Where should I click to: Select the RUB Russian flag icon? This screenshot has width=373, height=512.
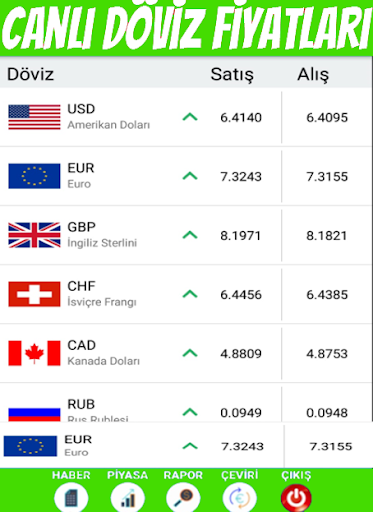tap(34, 414)
